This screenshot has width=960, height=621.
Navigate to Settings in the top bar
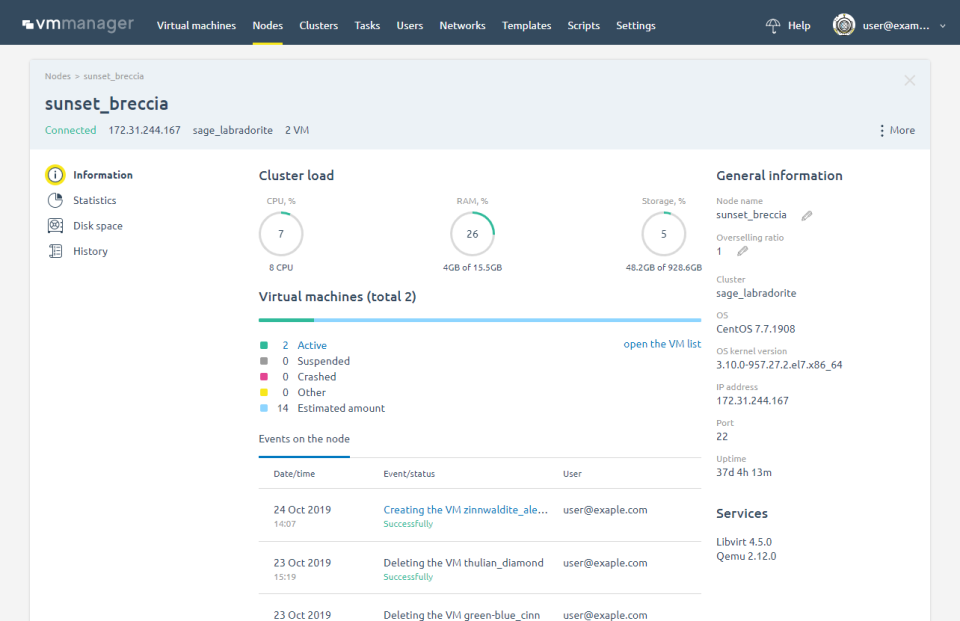(x=635, y=26)
